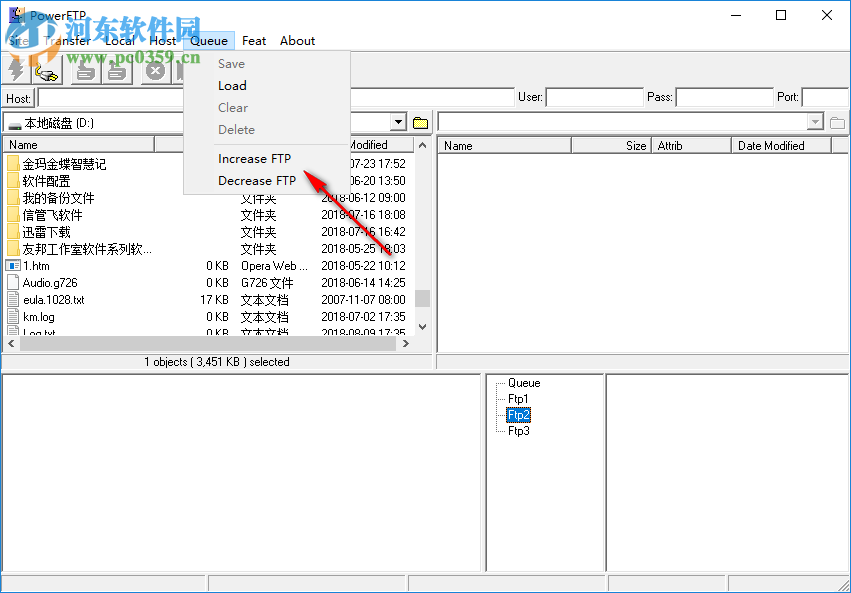This screenshot has width=851, height=593.
Task: Click the Abort transfer X icon
Action: tap(155, 71)
